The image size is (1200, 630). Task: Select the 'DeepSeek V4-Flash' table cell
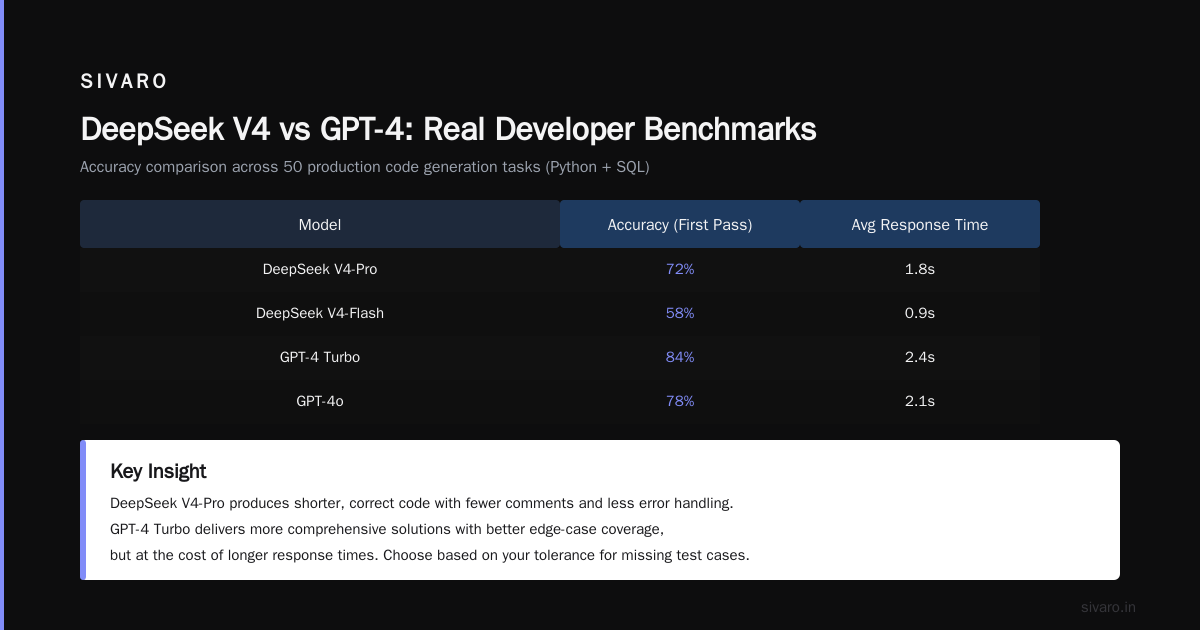point(320,313)
